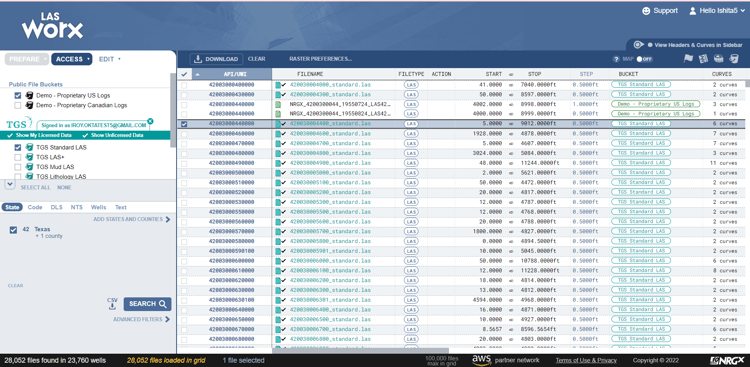
Task: Click the SEARCH button
Action: [x=147, y=304]
